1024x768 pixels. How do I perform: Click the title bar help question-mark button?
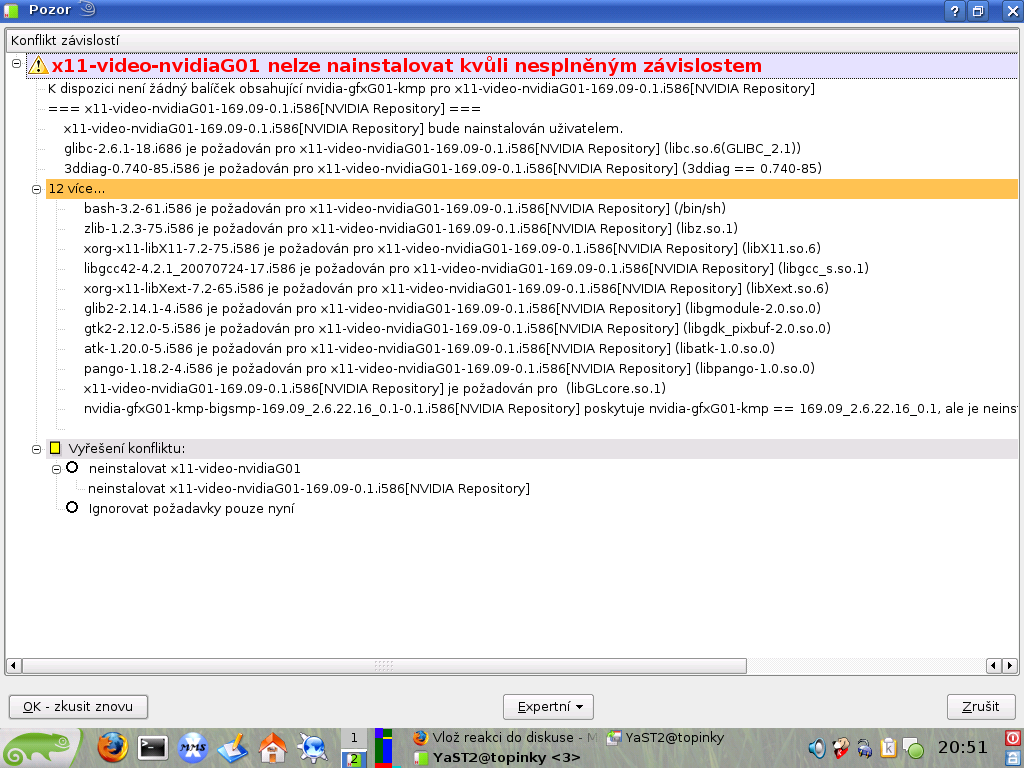(954, 11)
